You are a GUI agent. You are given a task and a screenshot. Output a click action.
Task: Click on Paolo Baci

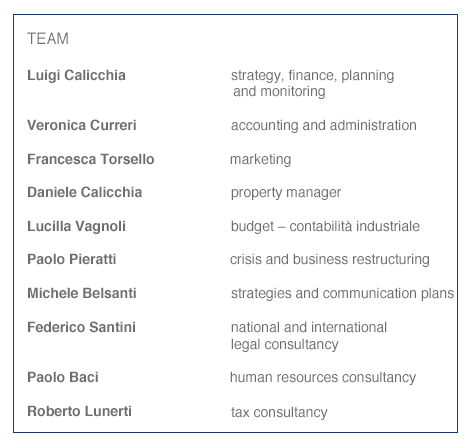63,377
